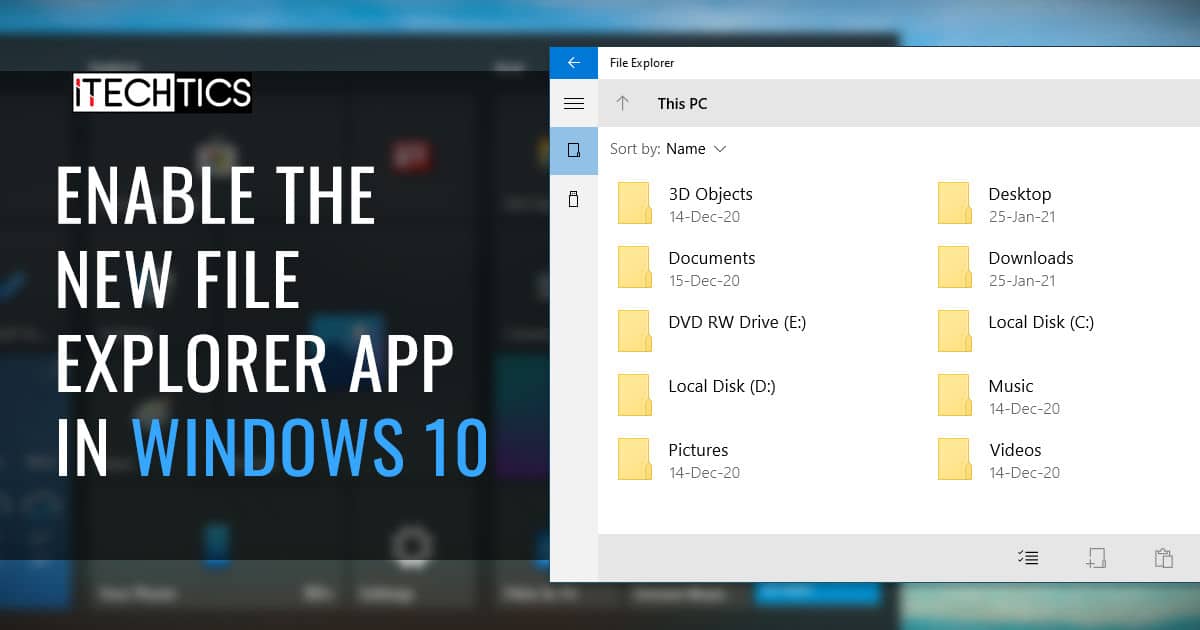The width and height of the screenshot is (1200, 630).
Task: Click the 25-Jan-21 date under Desktop
Action: tap(1022, 217)
